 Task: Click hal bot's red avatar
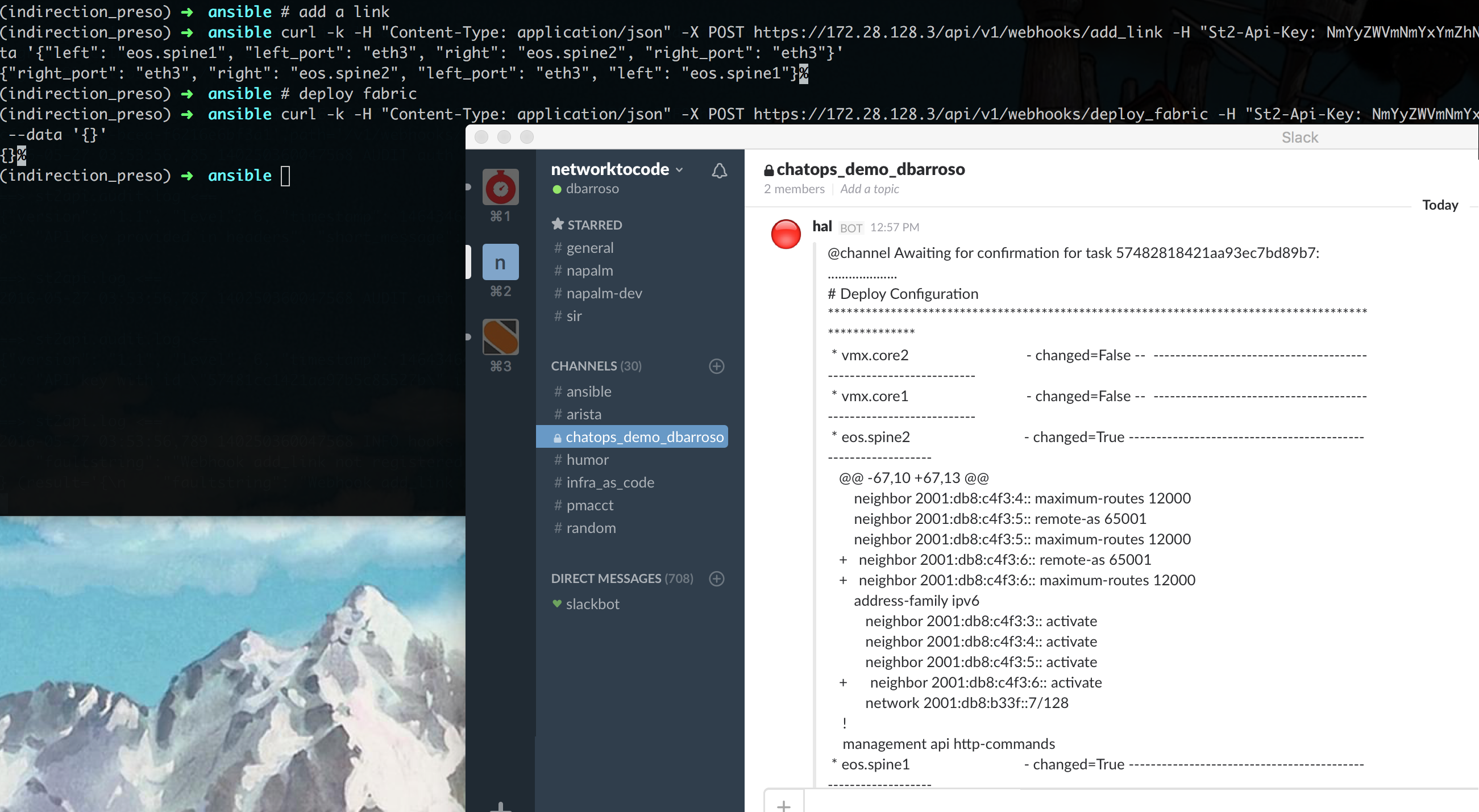coord(786,234)
